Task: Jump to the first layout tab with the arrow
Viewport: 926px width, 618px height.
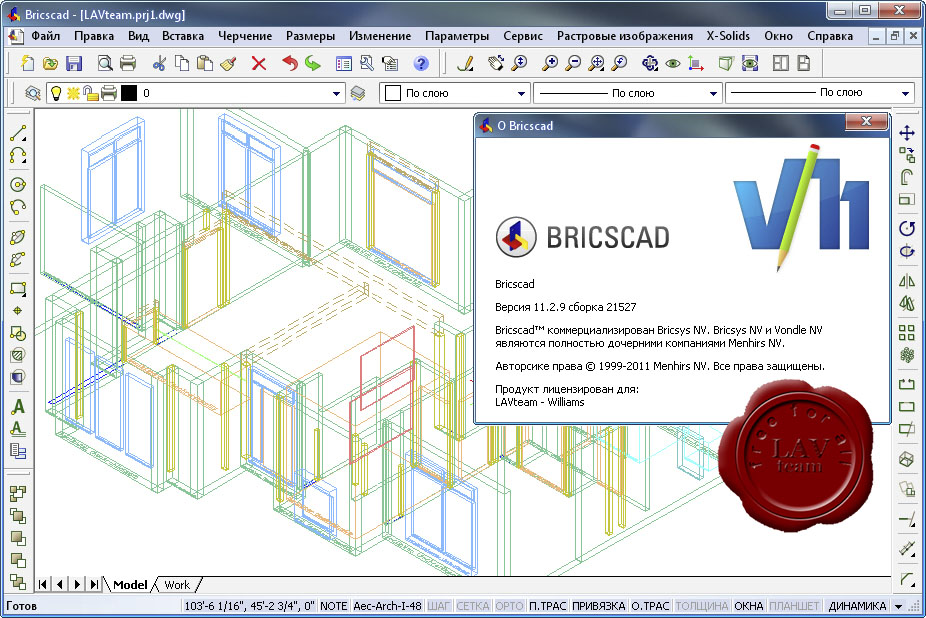Action: pyautogui.click(x=43, y=584)
